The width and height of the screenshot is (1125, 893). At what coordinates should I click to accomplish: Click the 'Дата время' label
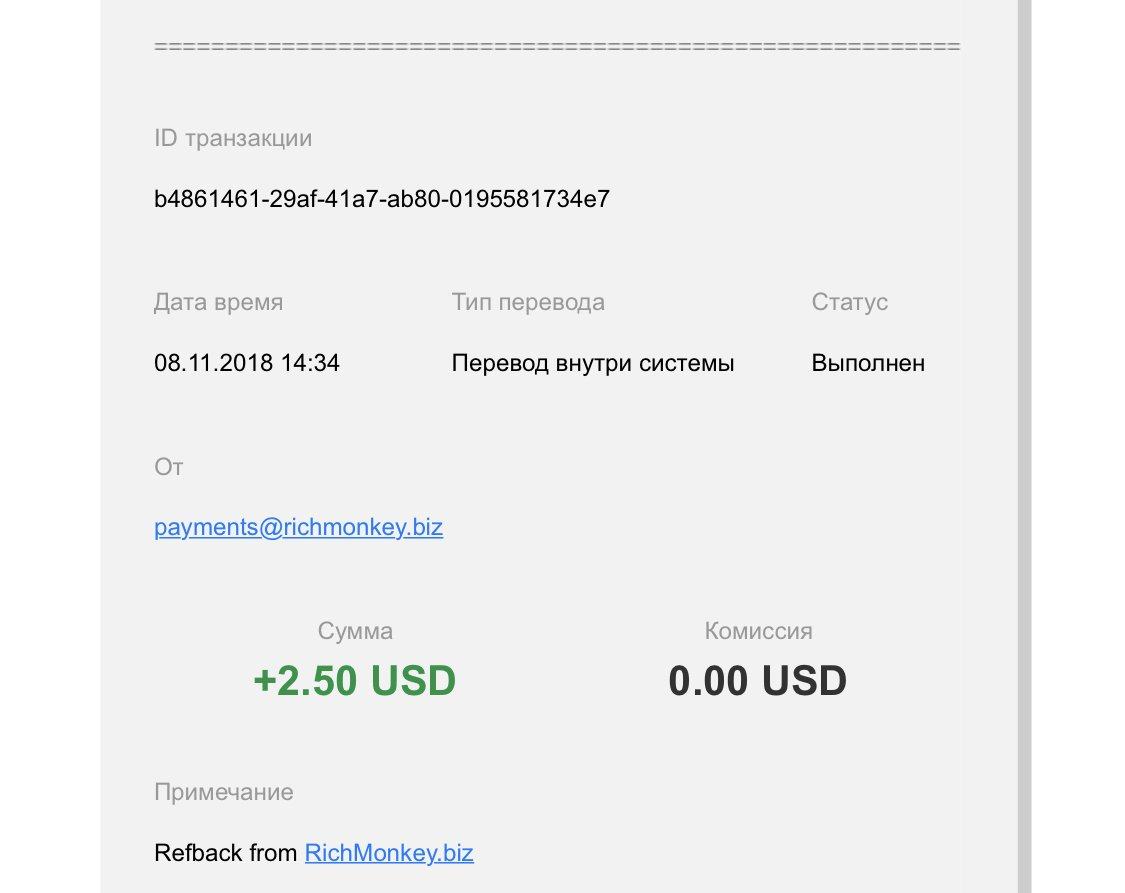coord(219,303)
